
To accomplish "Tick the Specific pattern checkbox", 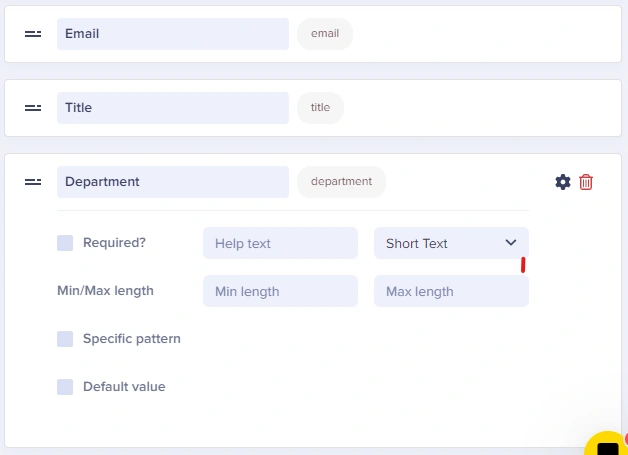I will [x=65, y=339].
